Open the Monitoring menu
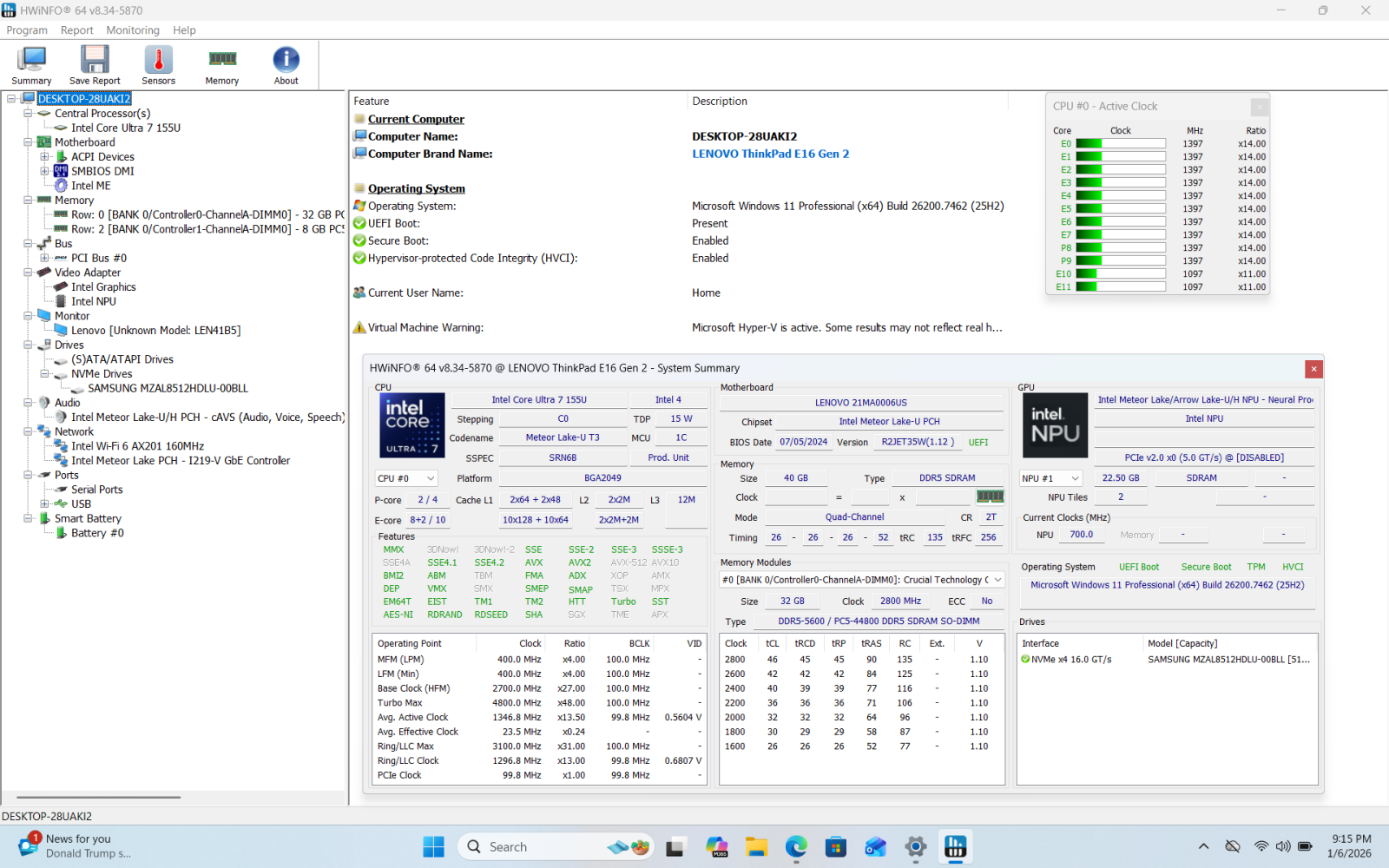1389x868 pixels. pyautogui.click(x=133, y=30)
